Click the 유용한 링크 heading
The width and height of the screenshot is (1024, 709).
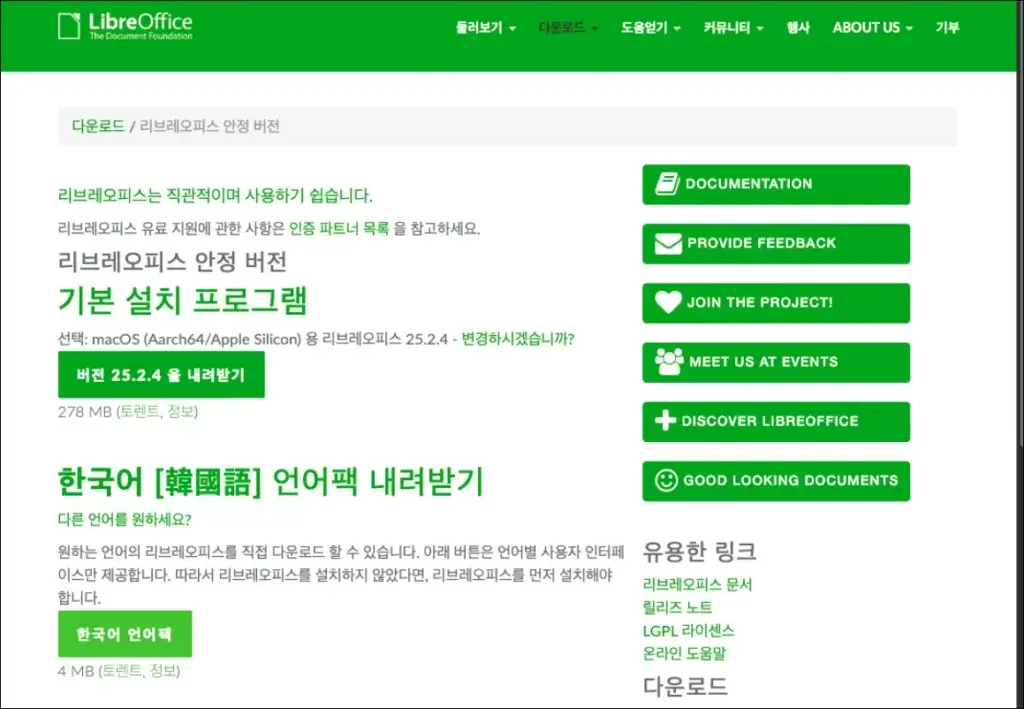pos(699,552)
